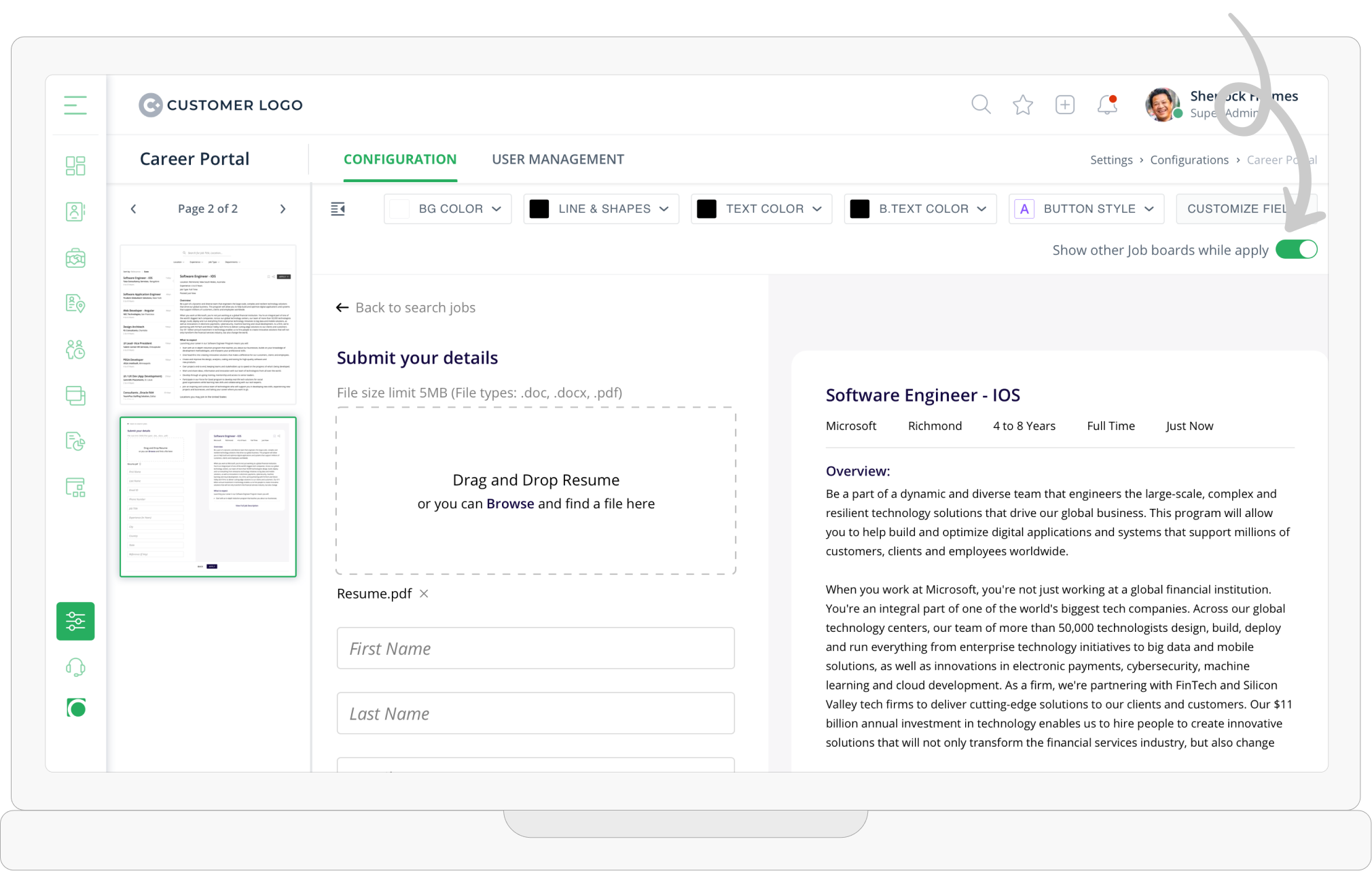
Task: Collapse the page panel toggle icon
Action: 338,209
